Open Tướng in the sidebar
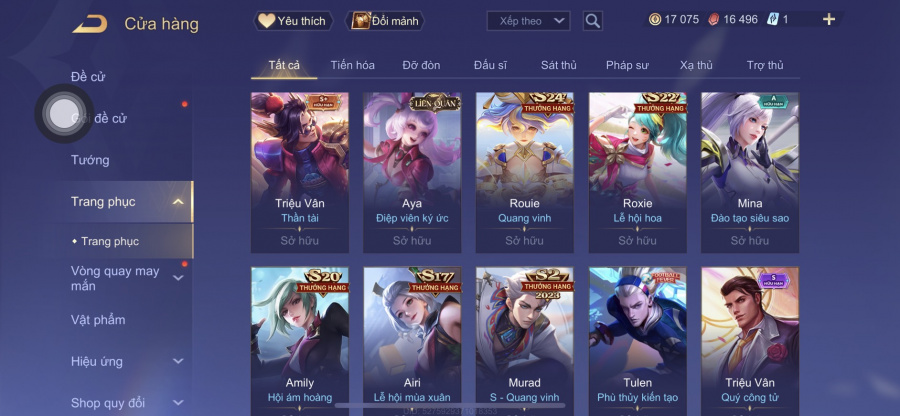 (90, 160)
